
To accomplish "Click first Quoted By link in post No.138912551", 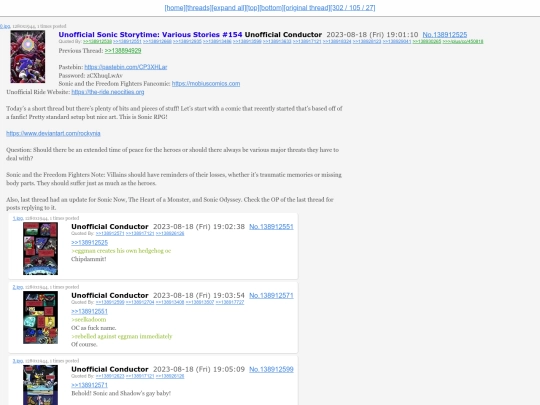I will point(110,233).
